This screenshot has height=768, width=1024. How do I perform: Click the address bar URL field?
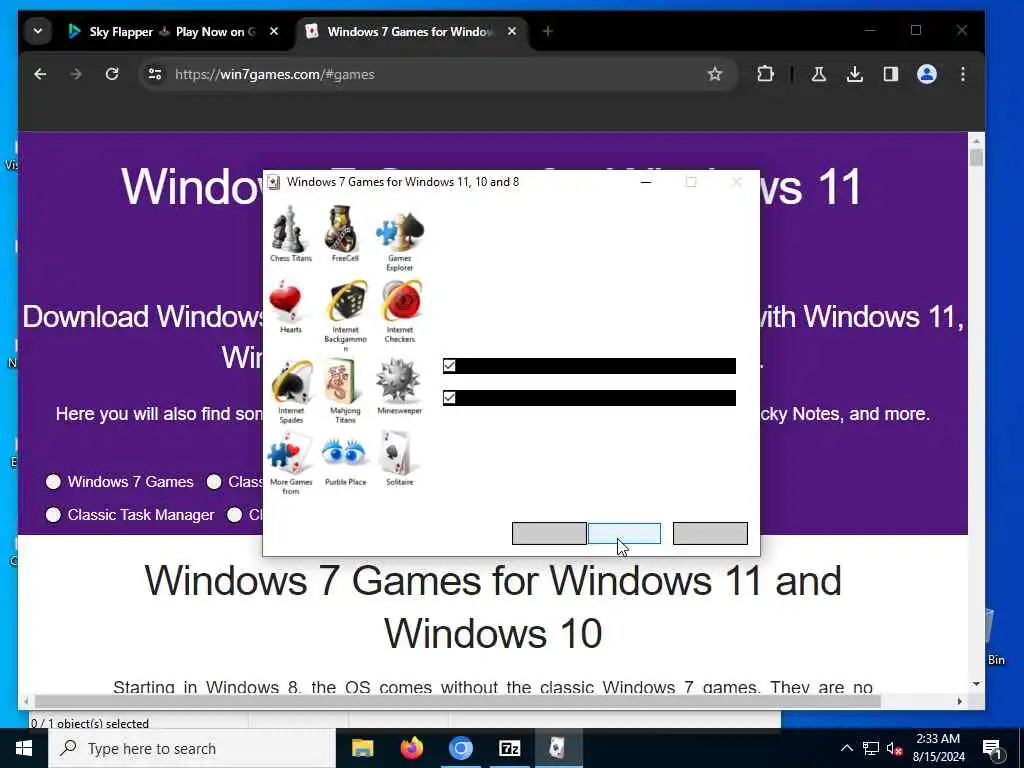(436, 74)
